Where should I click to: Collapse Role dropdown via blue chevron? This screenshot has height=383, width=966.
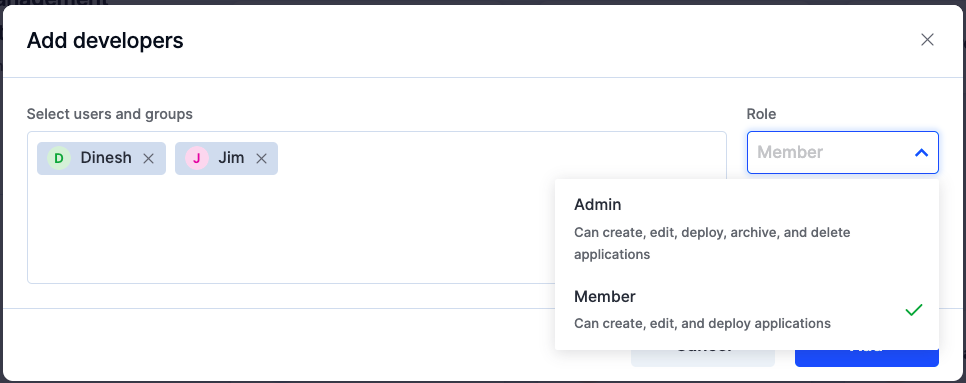point(921,153)
